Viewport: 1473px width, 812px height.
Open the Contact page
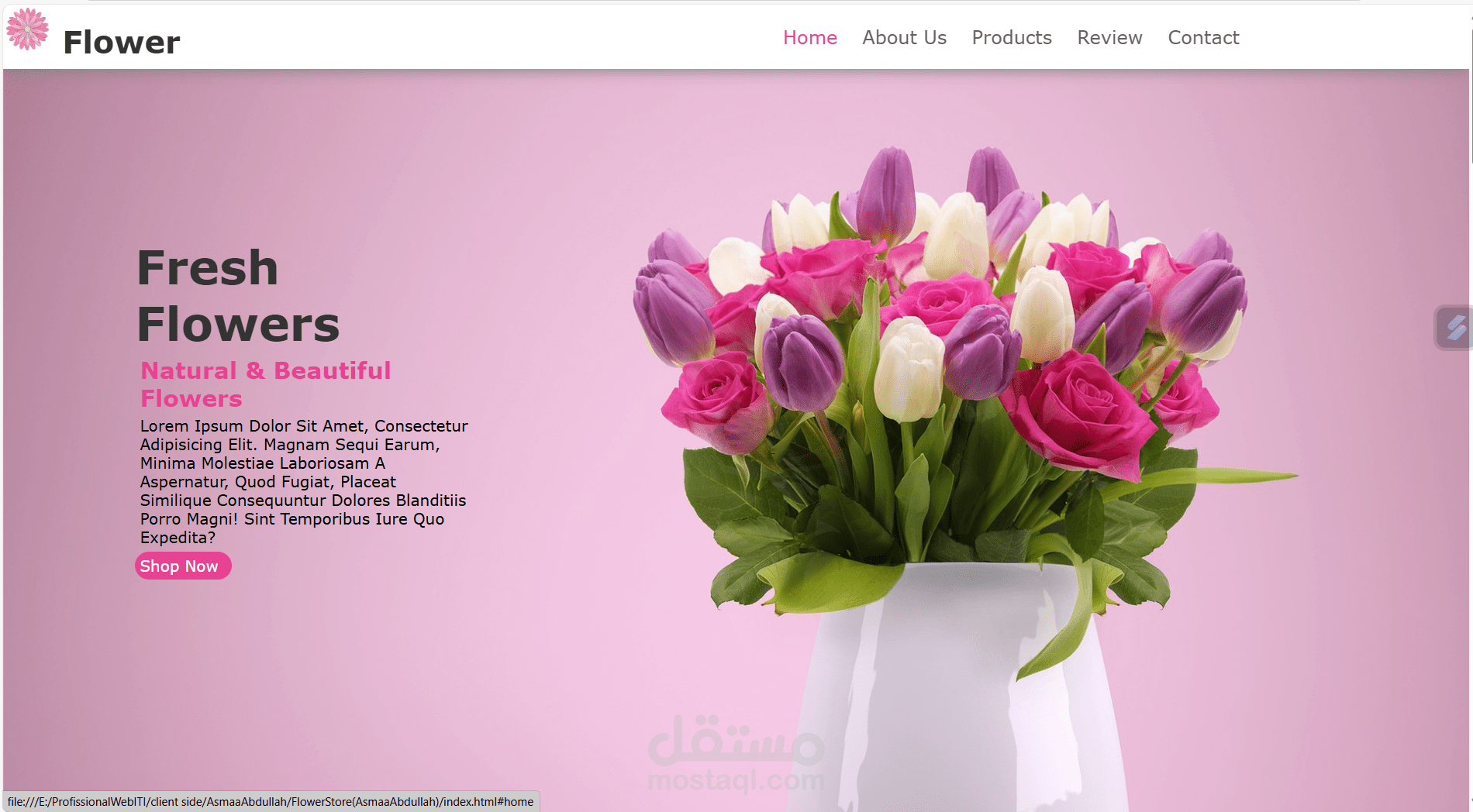pos(1203,37)
